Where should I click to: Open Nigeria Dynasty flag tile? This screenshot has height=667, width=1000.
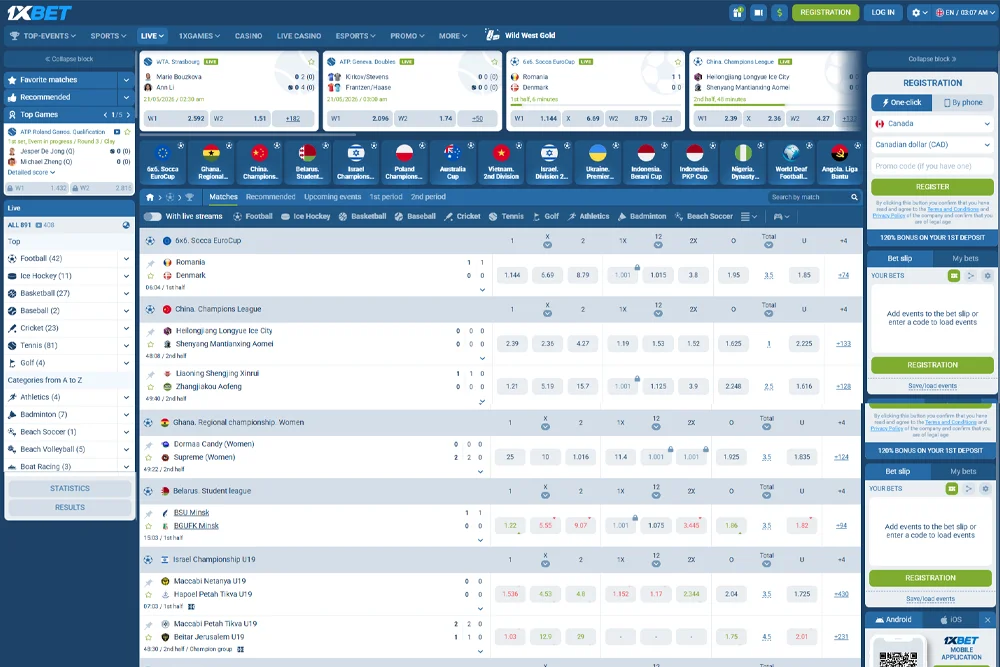[743, 162]
